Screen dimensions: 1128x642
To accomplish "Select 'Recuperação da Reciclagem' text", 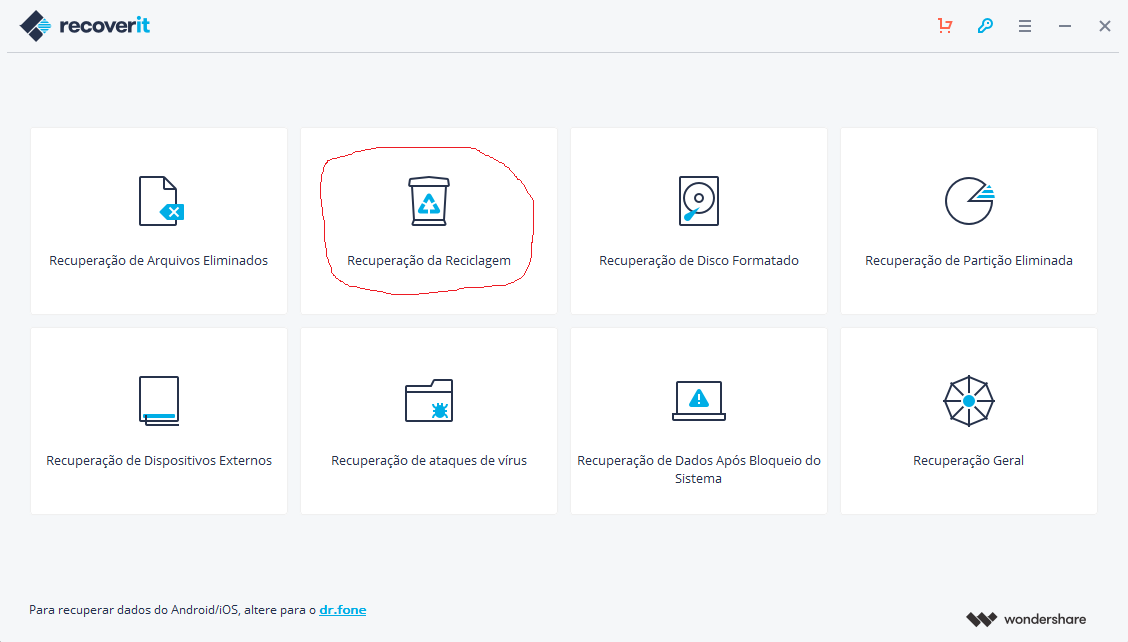I will 429,261.
